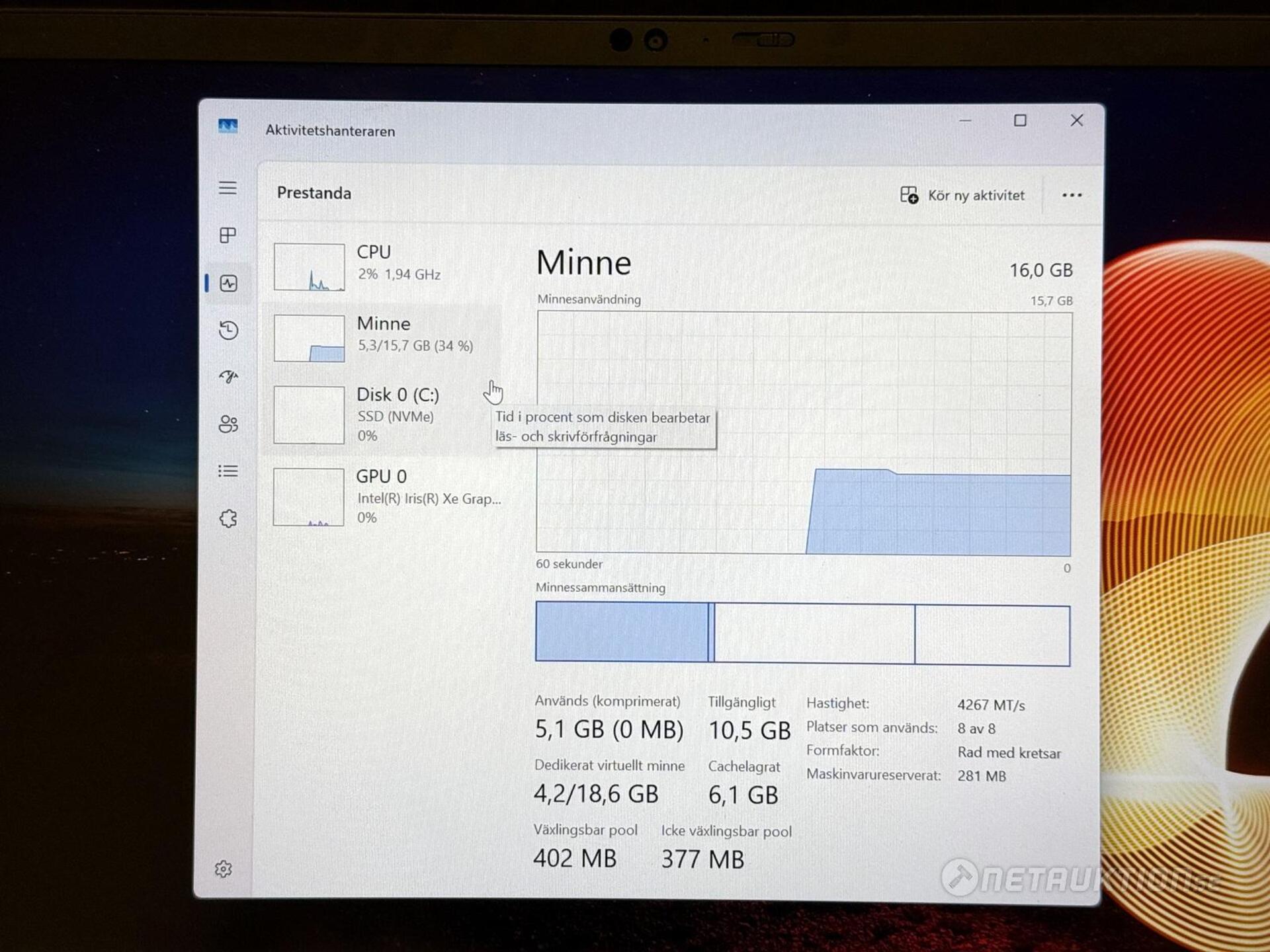Select the Performance page icon

[229, 284]
